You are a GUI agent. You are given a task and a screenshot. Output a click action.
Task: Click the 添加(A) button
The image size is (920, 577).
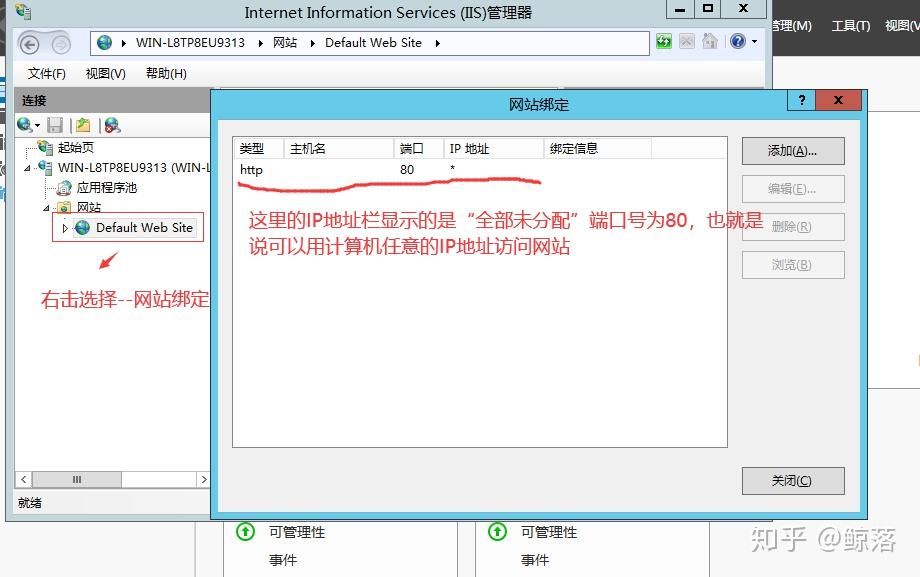[792, 151]
